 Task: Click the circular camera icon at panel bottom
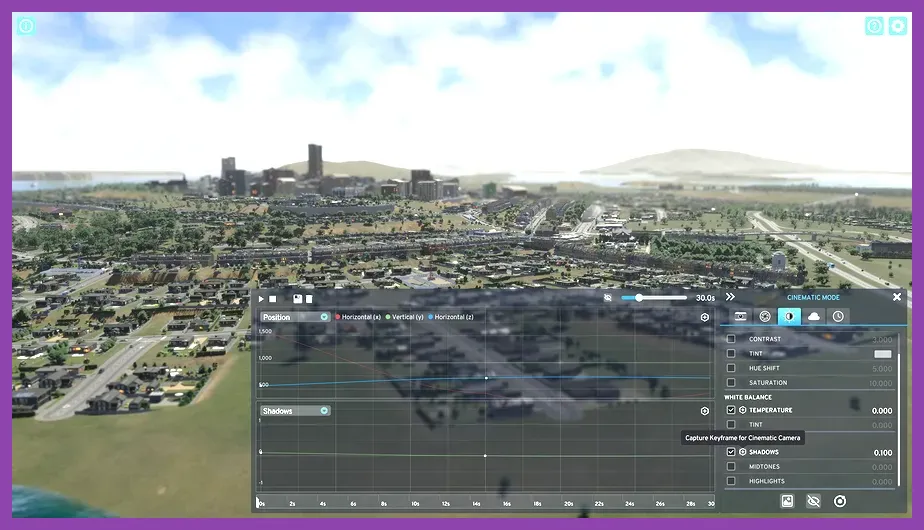[x=840, y=501]
